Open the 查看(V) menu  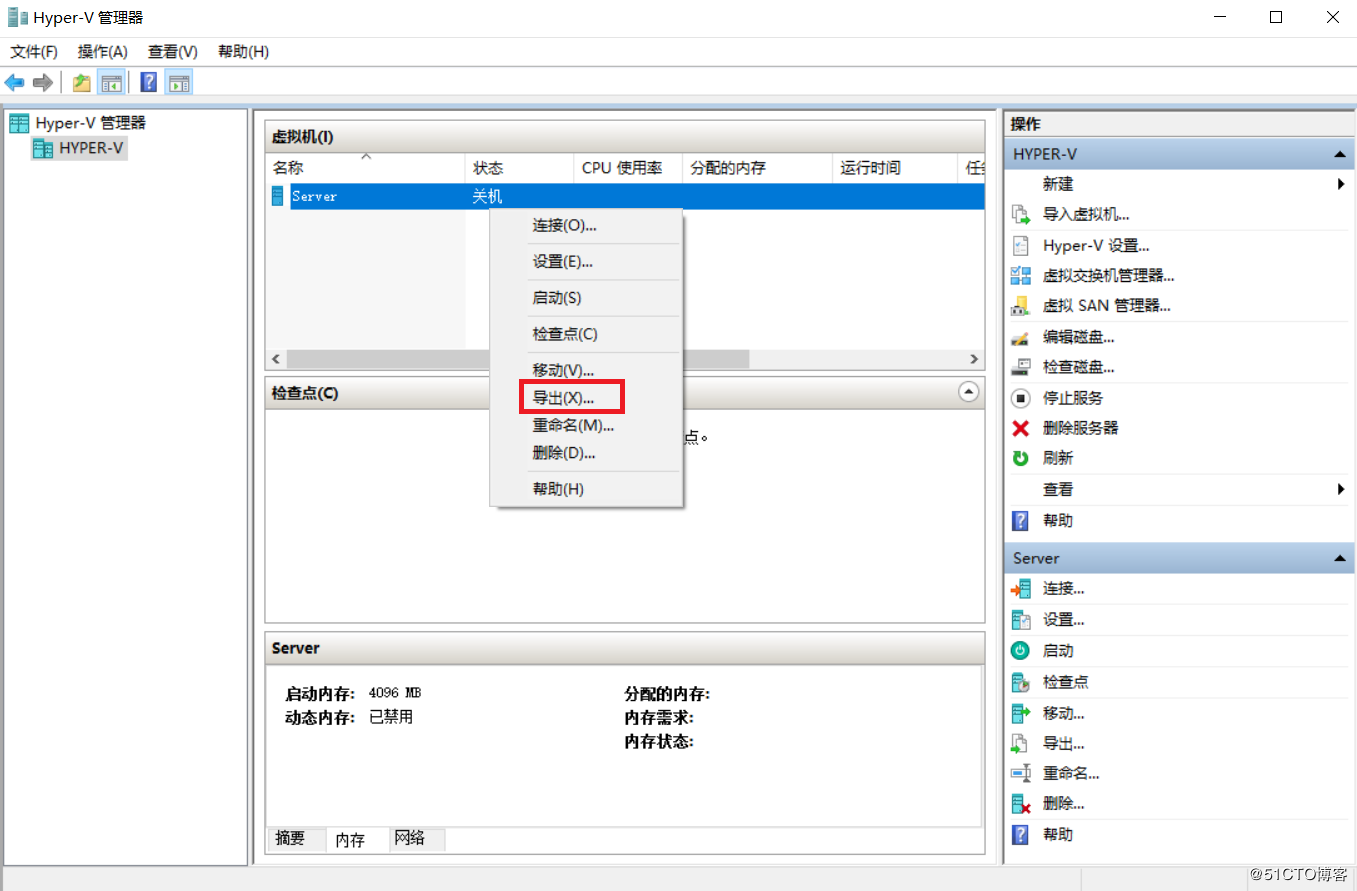(x=171, y=51)
